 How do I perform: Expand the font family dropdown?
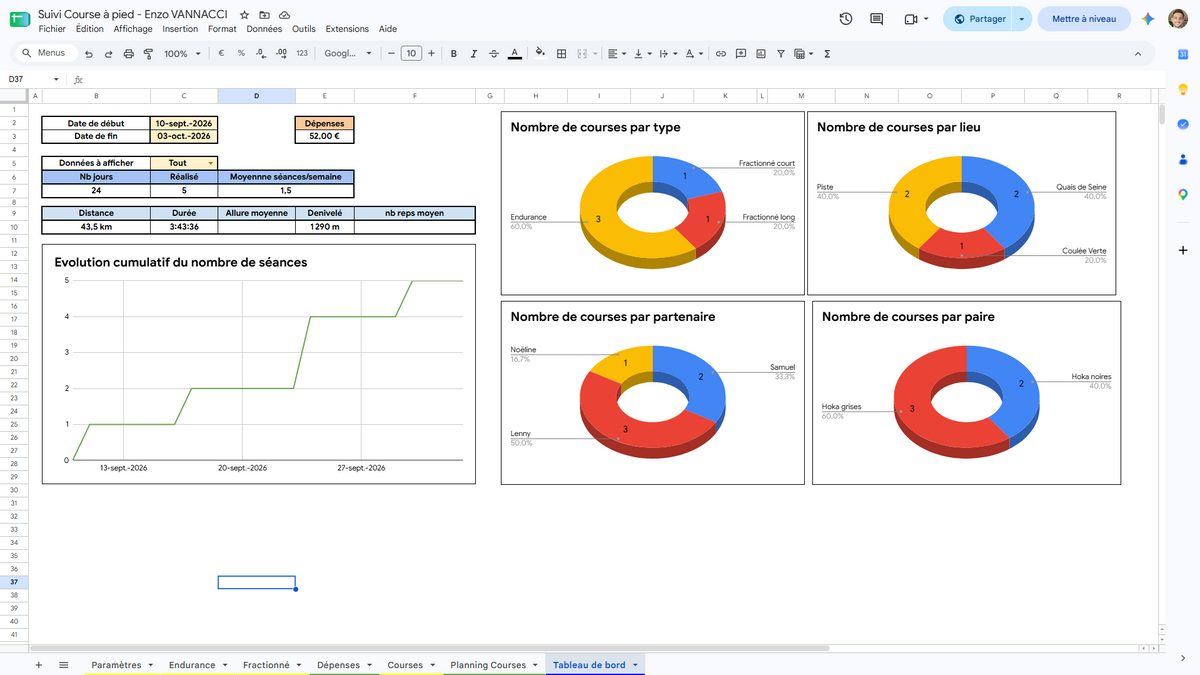click(348, 54)
